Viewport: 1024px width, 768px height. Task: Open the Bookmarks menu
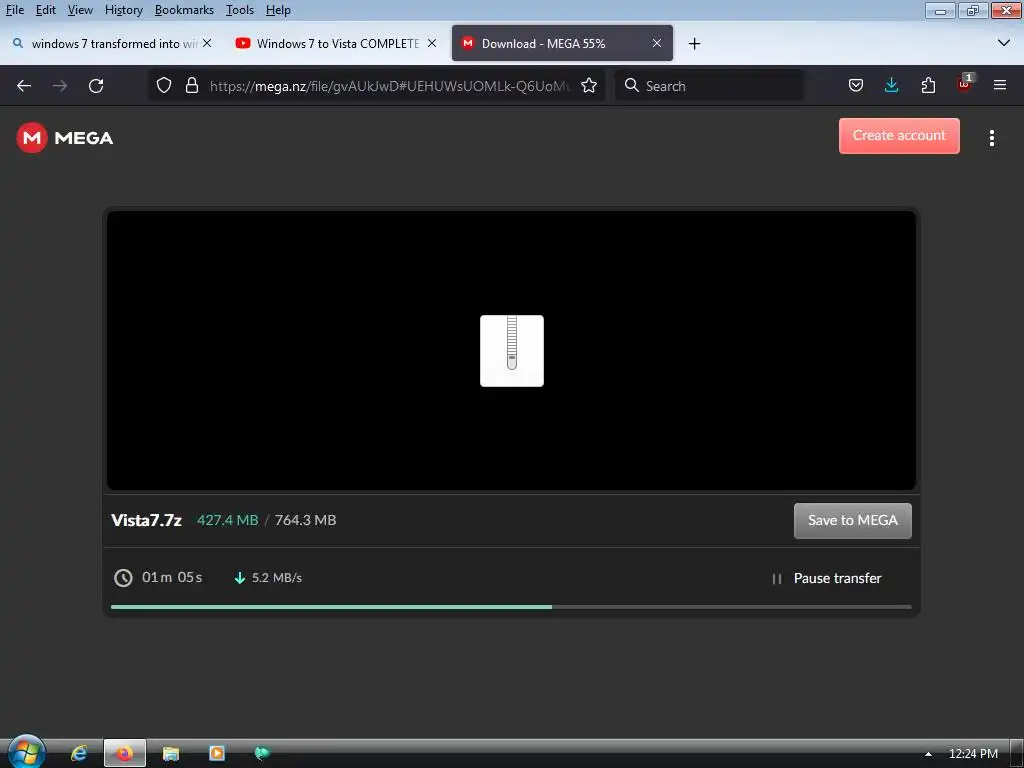[x=184, y=10]
